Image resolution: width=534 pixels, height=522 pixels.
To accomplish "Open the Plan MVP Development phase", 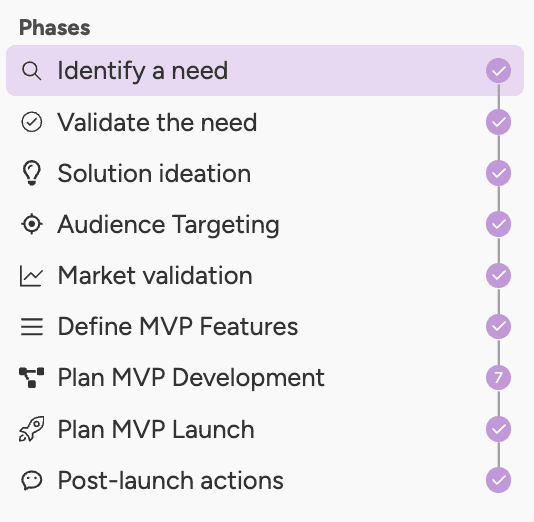I will pos(265,377).
